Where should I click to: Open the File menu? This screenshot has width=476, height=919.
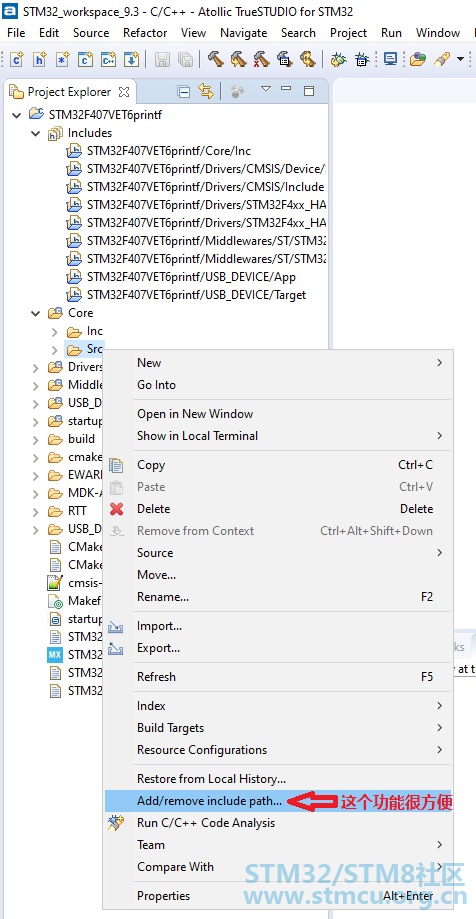[16, 33]
